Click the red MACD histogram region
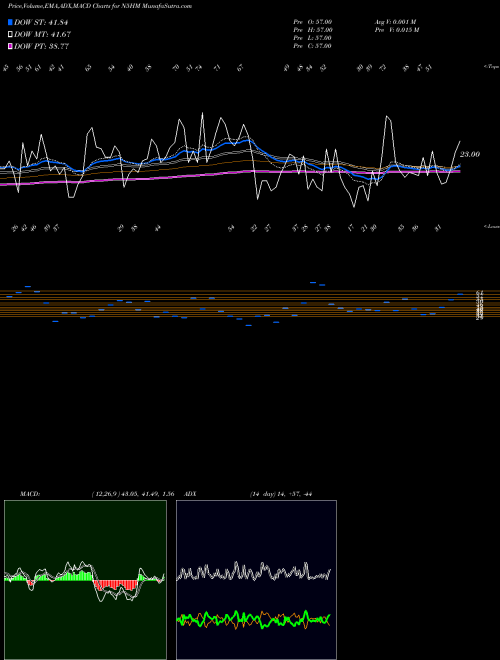500x660 pixels. coord(116,585)
